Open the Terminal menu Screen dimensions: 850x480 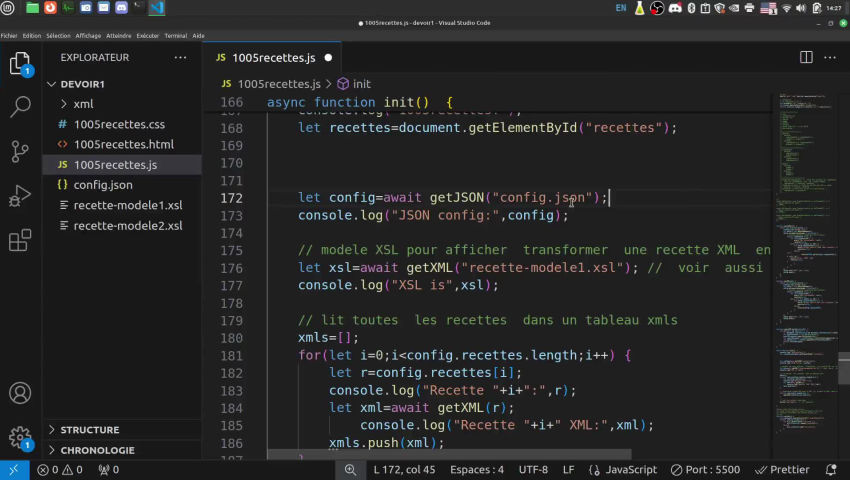point(175,35)
